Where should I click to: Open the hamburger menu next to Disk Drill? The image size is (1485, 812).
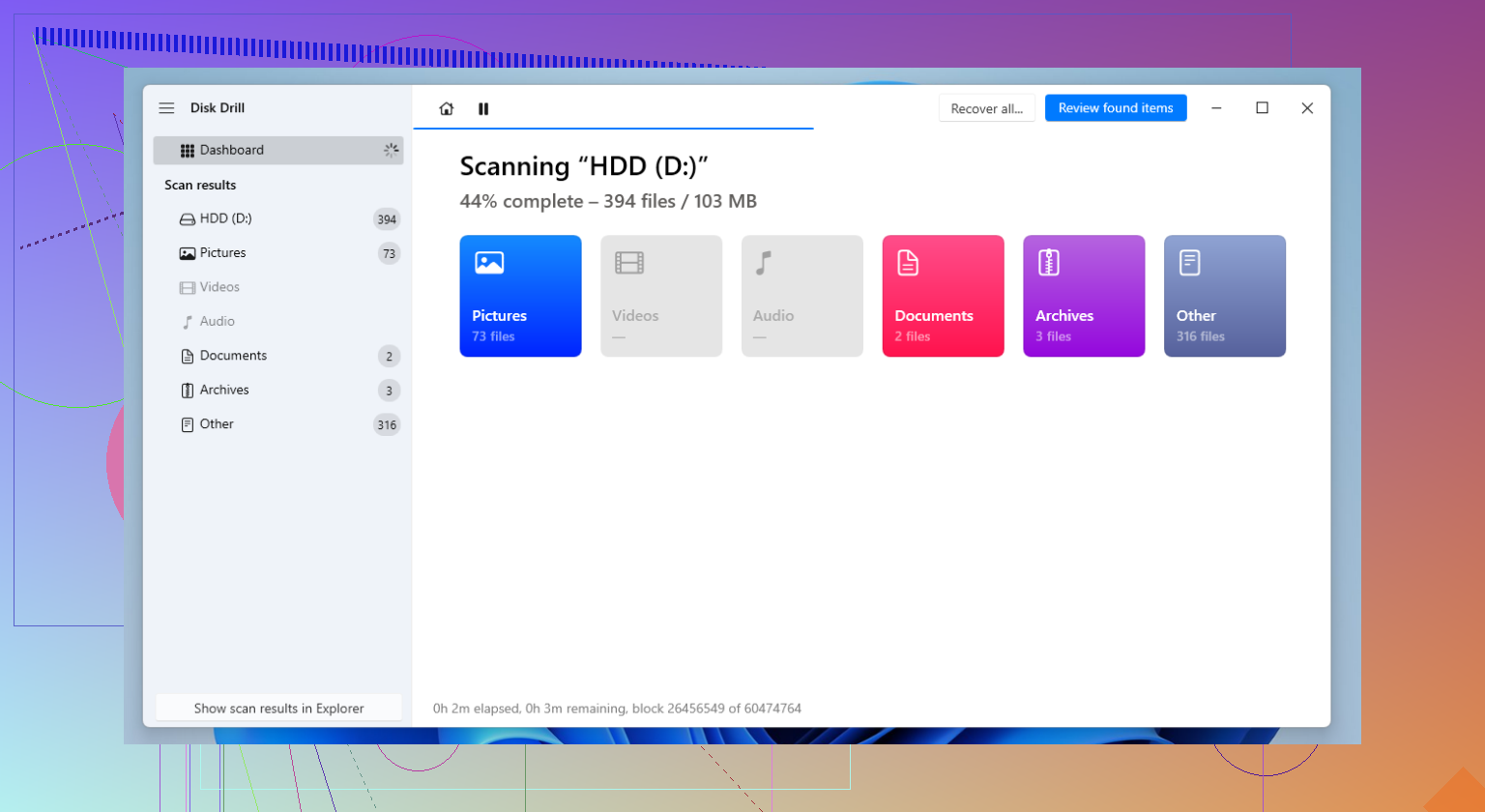(166, 108)
